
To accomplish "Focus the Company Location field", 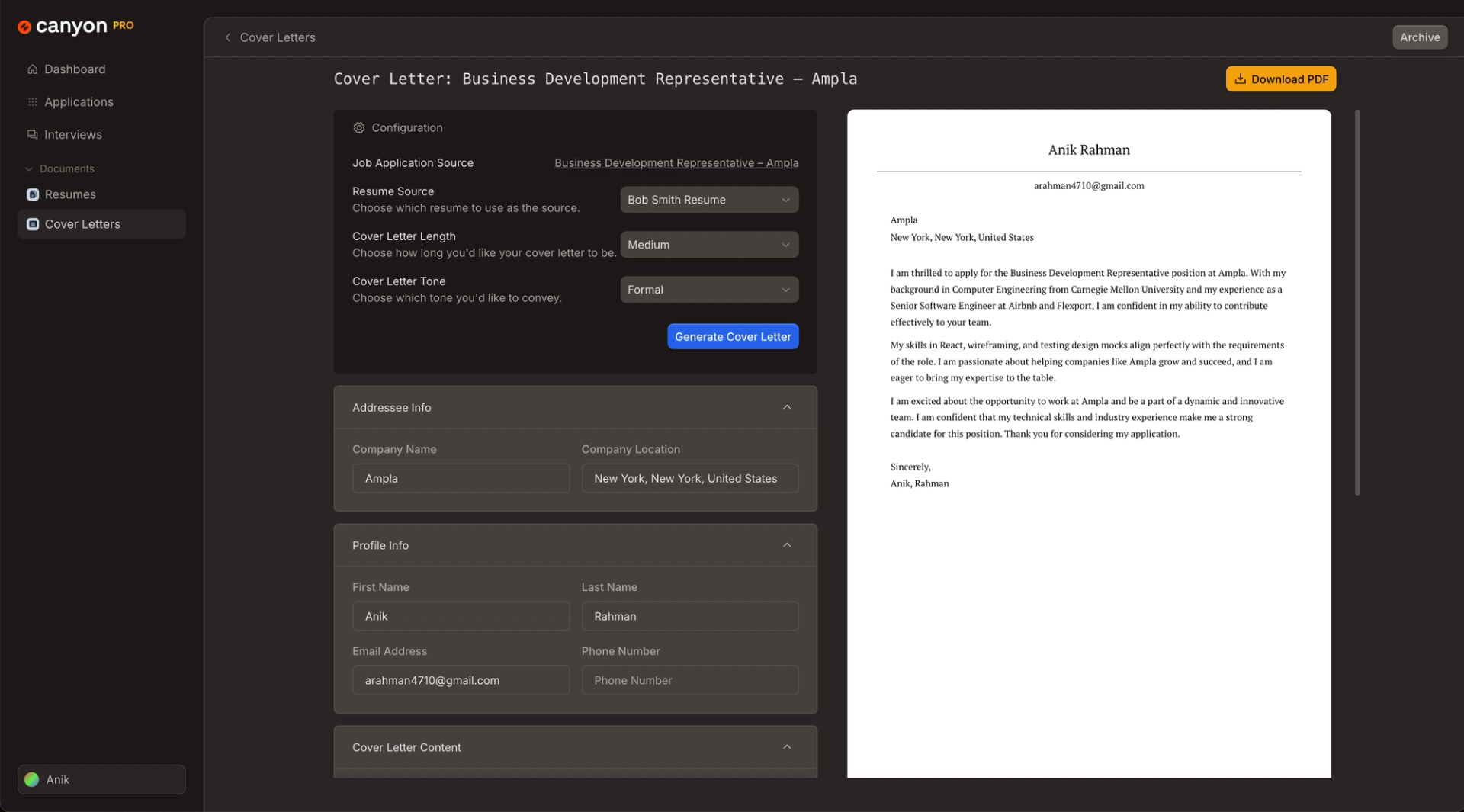I will [690, 479].
